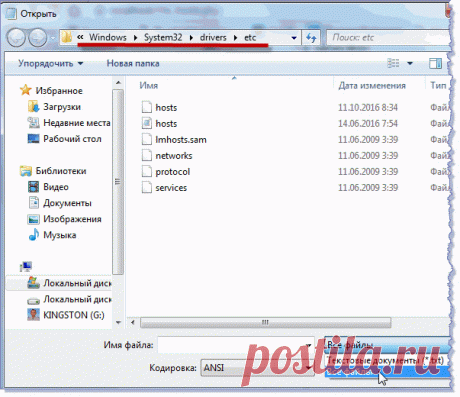Show the preview pane button
460x397 pixels.
(x=435, y=63)
